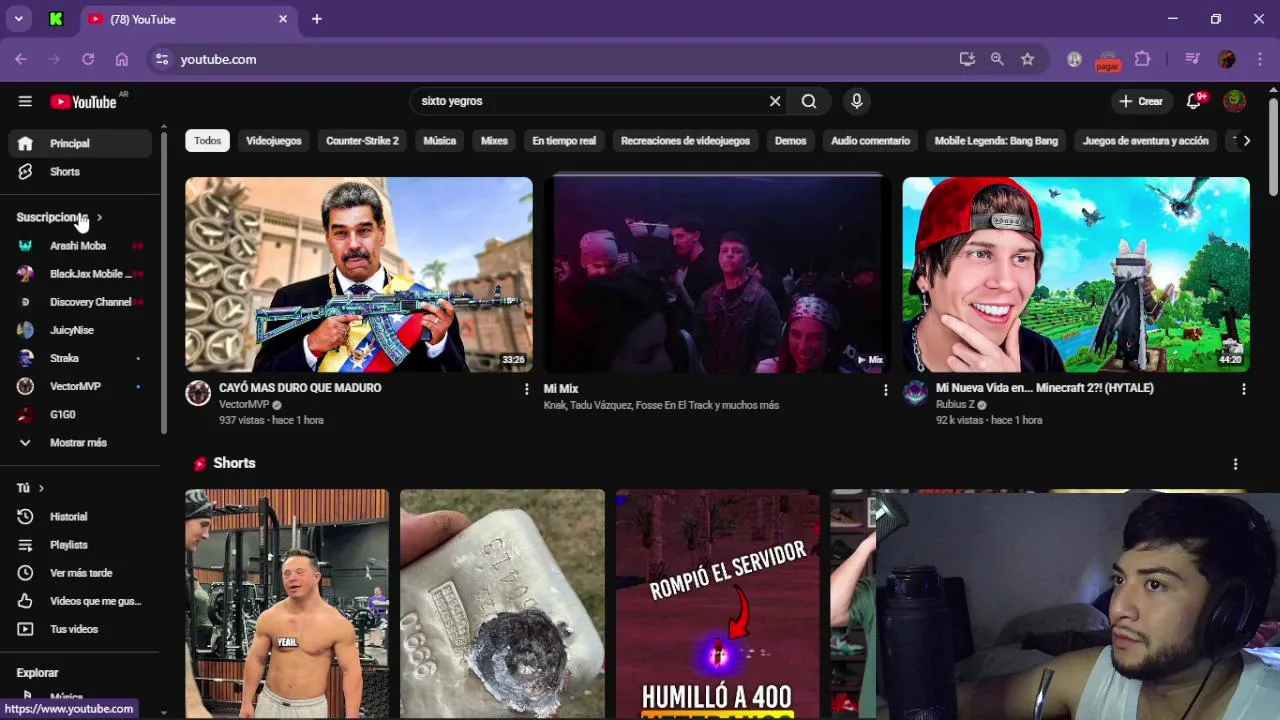
Task: Go back in the browser
Action: [20, 59]
